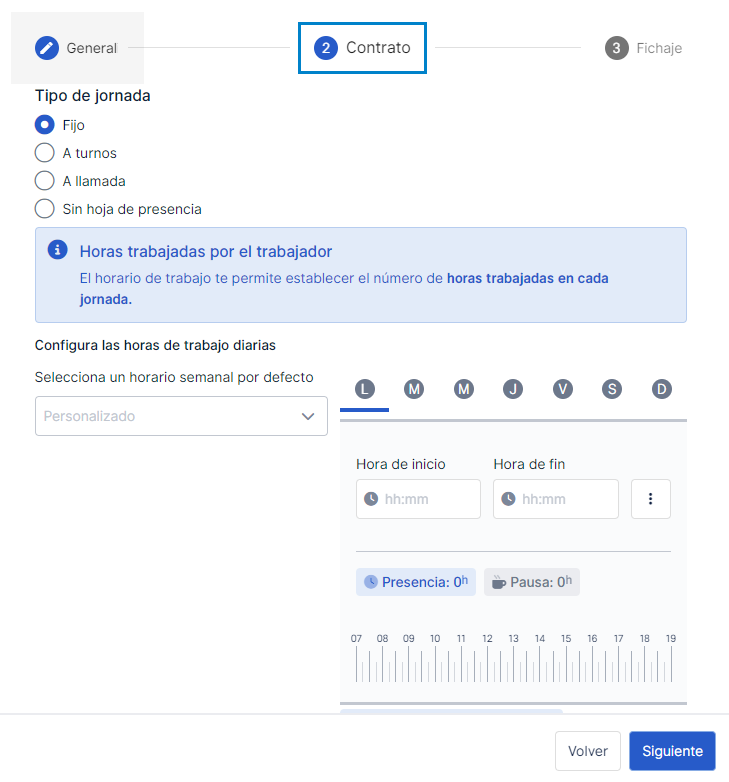Select the Sunday (D) day icon

pyautogui.click(x=662, y=389)
